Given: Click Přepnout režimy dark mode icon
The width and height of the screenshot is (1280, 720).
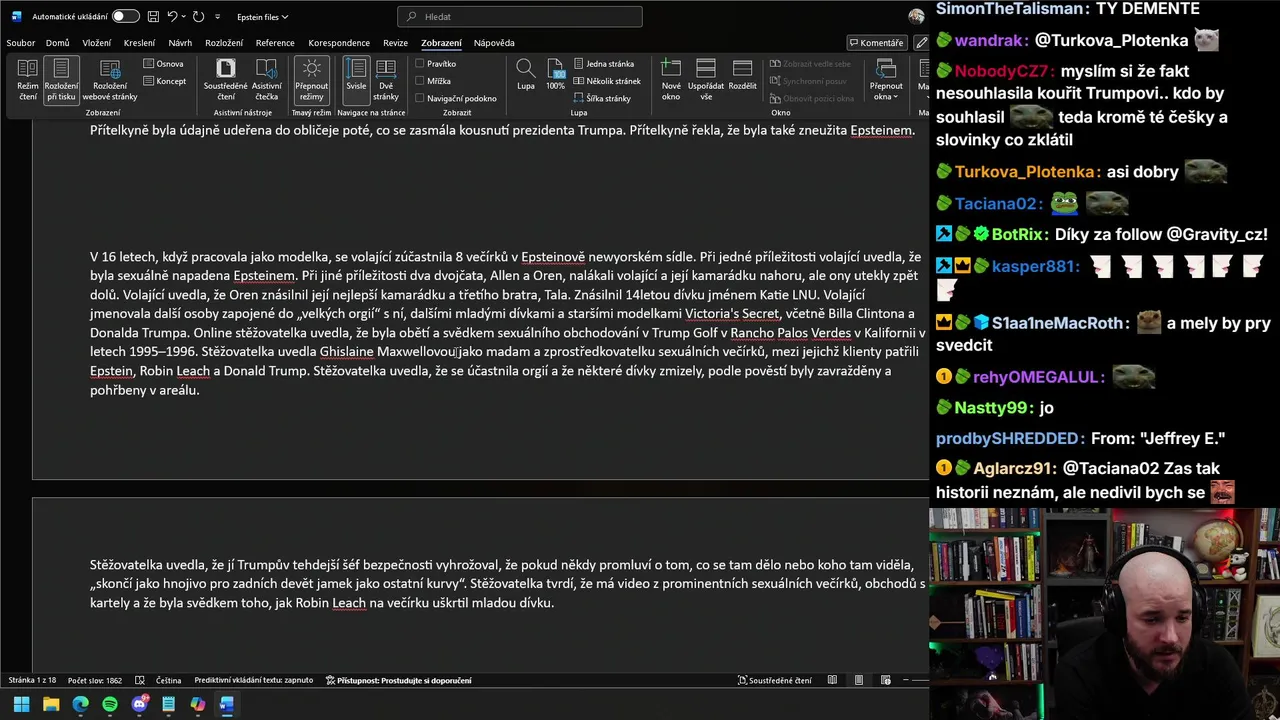Looking at the screenshot, I should pos(312,80).
